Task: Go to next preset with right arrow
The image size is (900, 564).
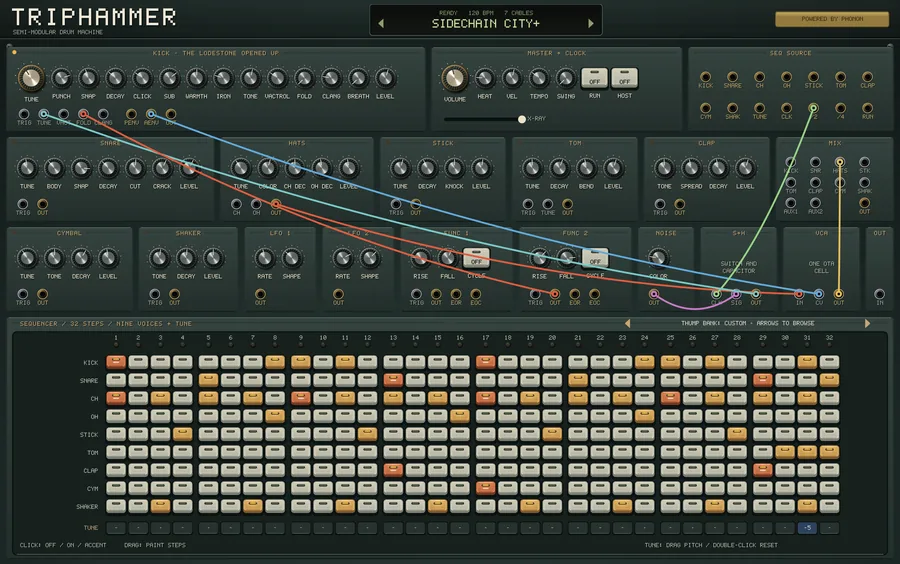Action: point(591,24)
